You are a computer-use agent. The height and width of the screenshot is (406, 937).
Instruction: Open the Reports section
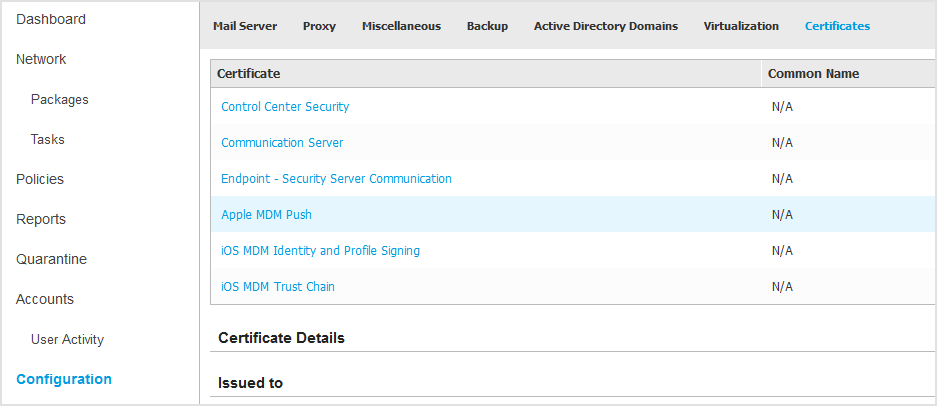click(41, 219)
